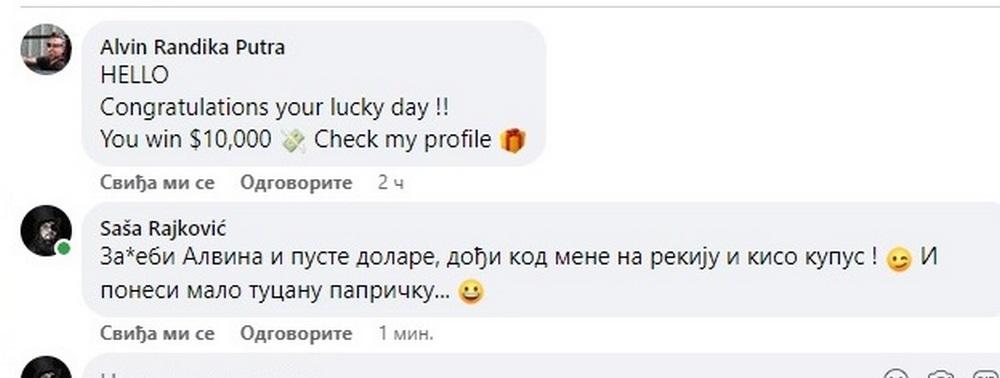
Task: Like Alvin's comment via 'Свиђа ми се'
Action: (x=158, y=183)
